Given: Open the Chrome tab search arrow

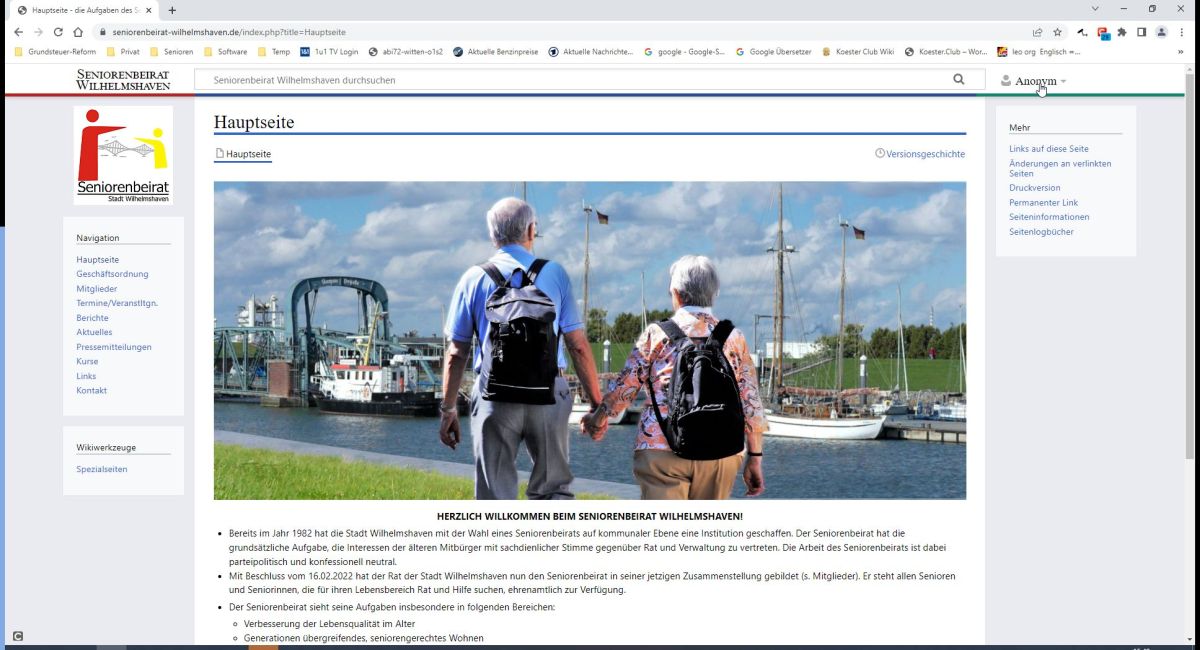Looking at the screenshot, I should click(x=1095, y=10).
